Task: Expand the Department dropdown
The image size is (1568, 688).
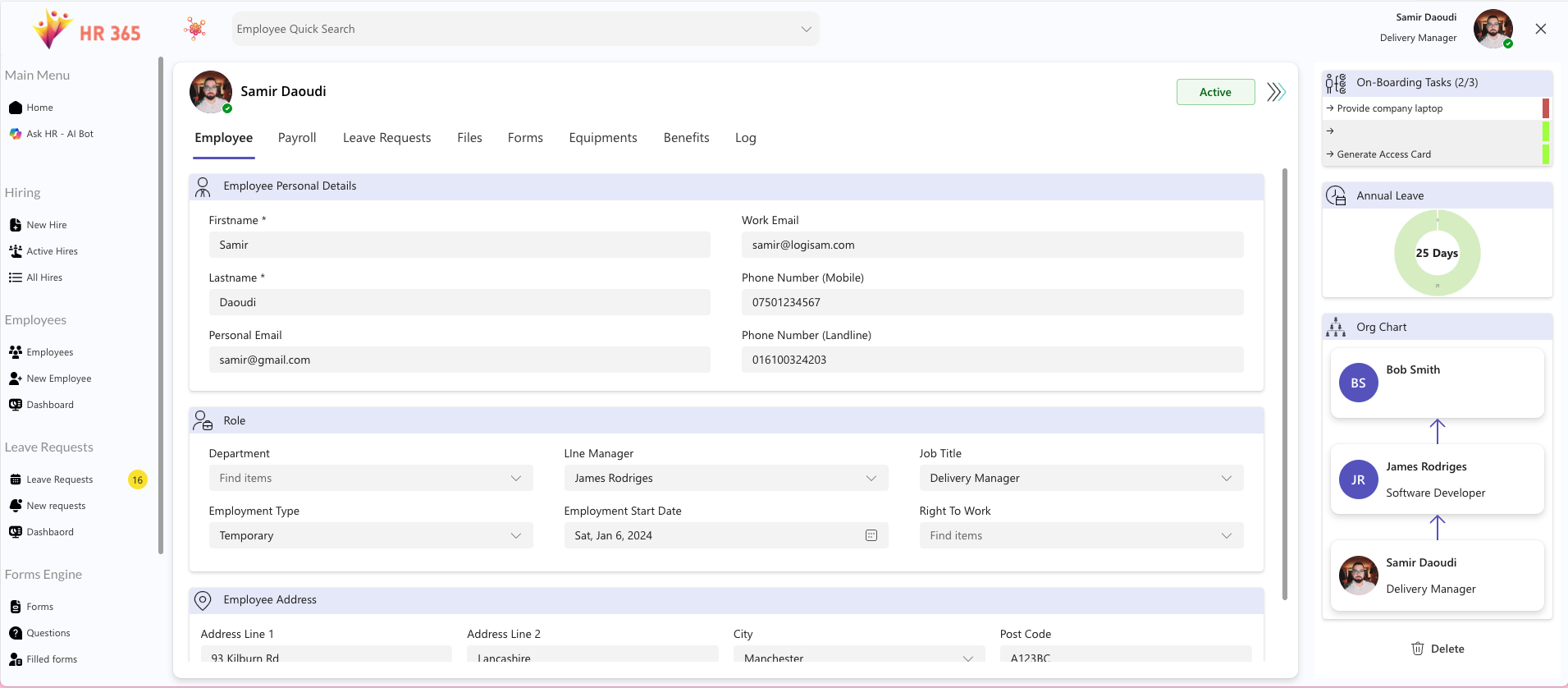Action: click(x=515, y=478)
